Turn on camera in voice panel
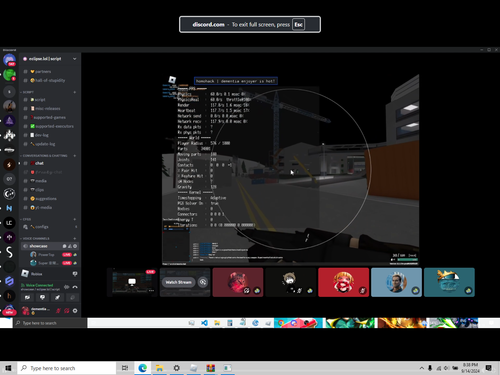 coord(27,297)
